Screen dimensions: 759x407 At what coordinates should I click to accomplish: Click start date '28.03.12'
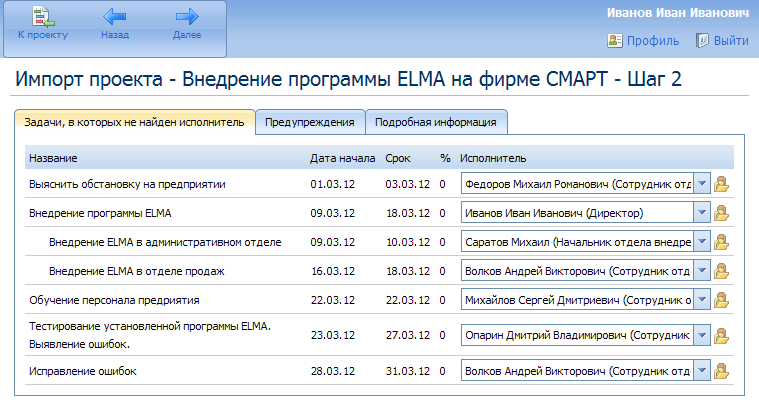click(333, 371)
